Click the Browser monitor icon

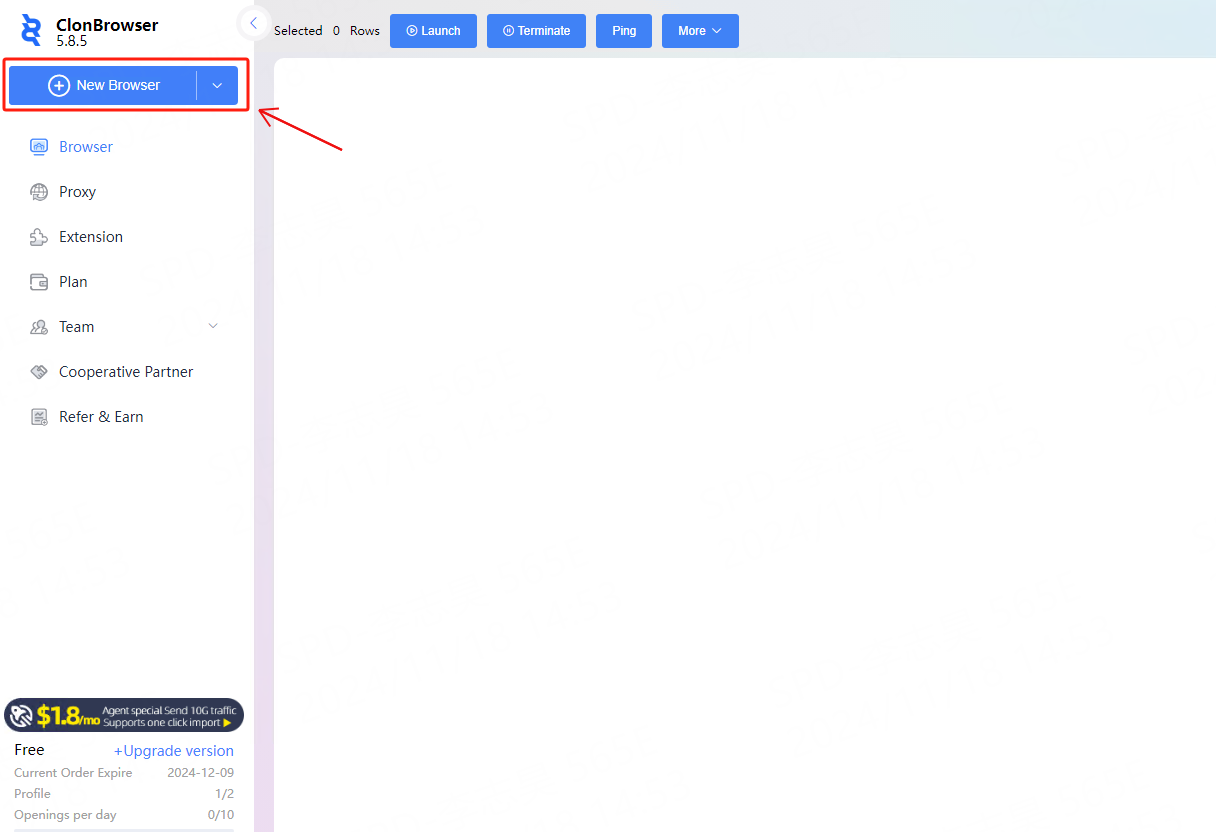click(39, 146)
